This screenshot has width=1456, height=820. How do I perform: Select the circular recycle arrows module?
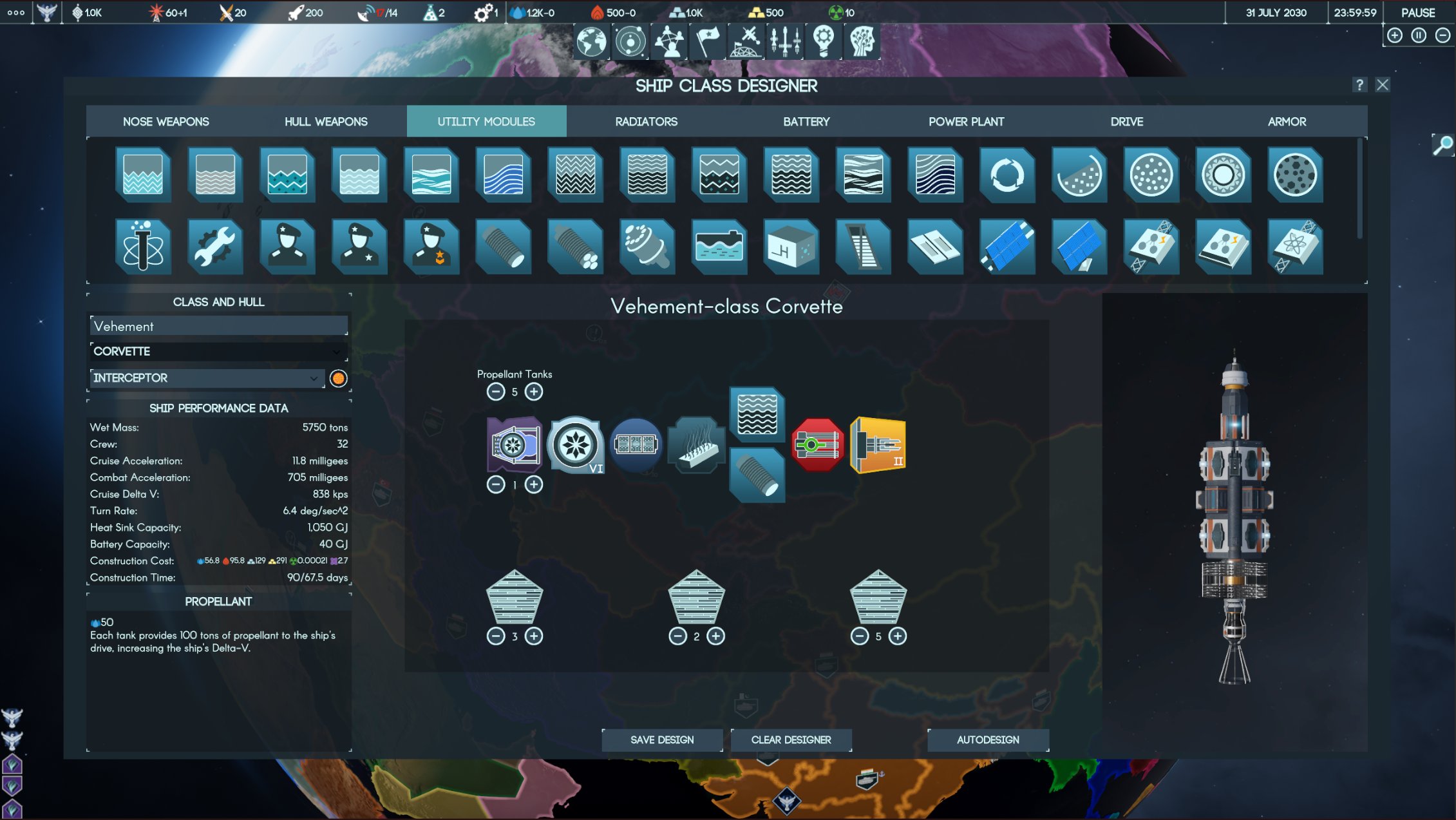pyautogui.click(x=1007, y=175)
